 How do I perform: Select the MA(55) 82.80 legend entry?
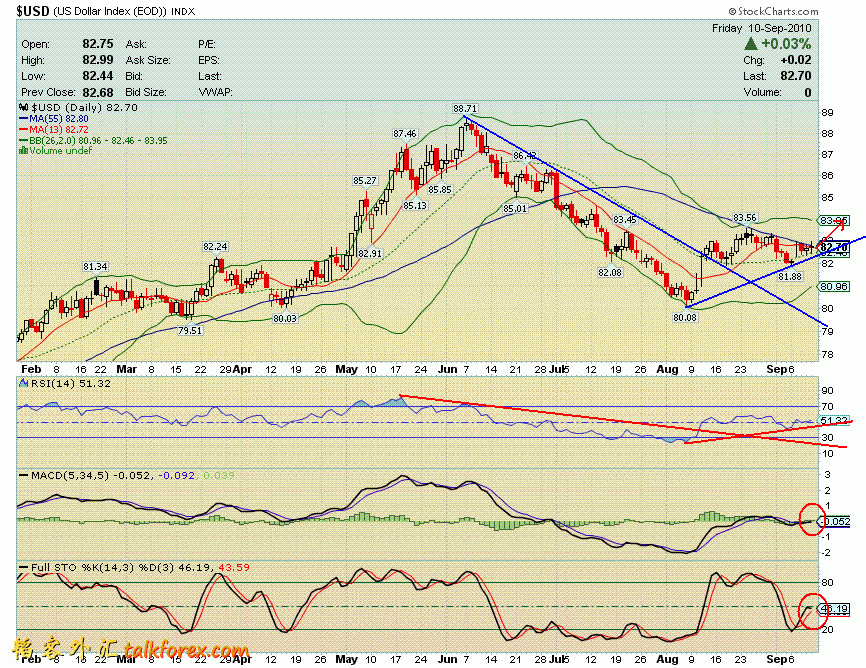click(54, 118)
